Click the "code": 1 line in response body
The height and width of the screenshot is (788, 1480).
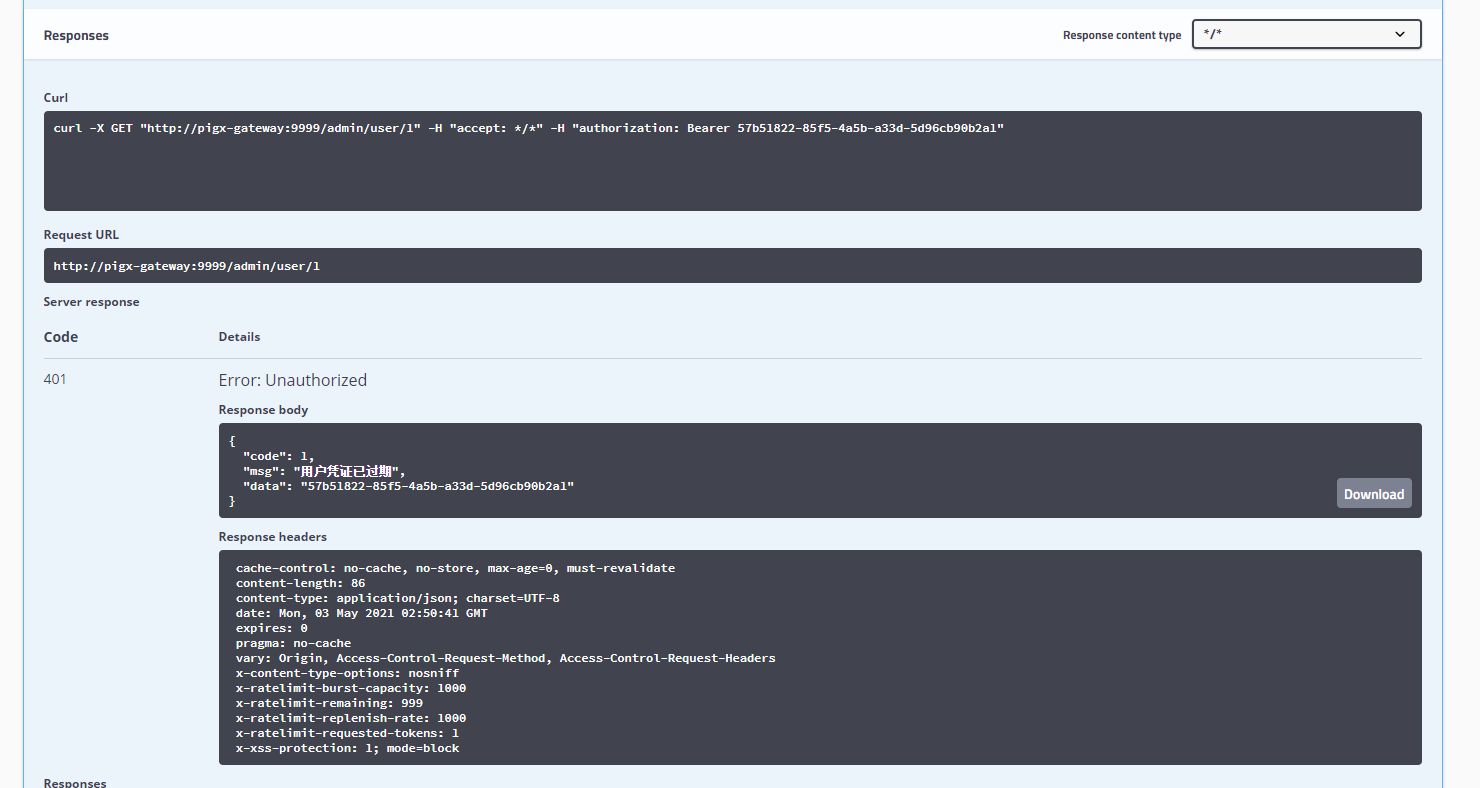pyautogui.click(x=278, y=456)
